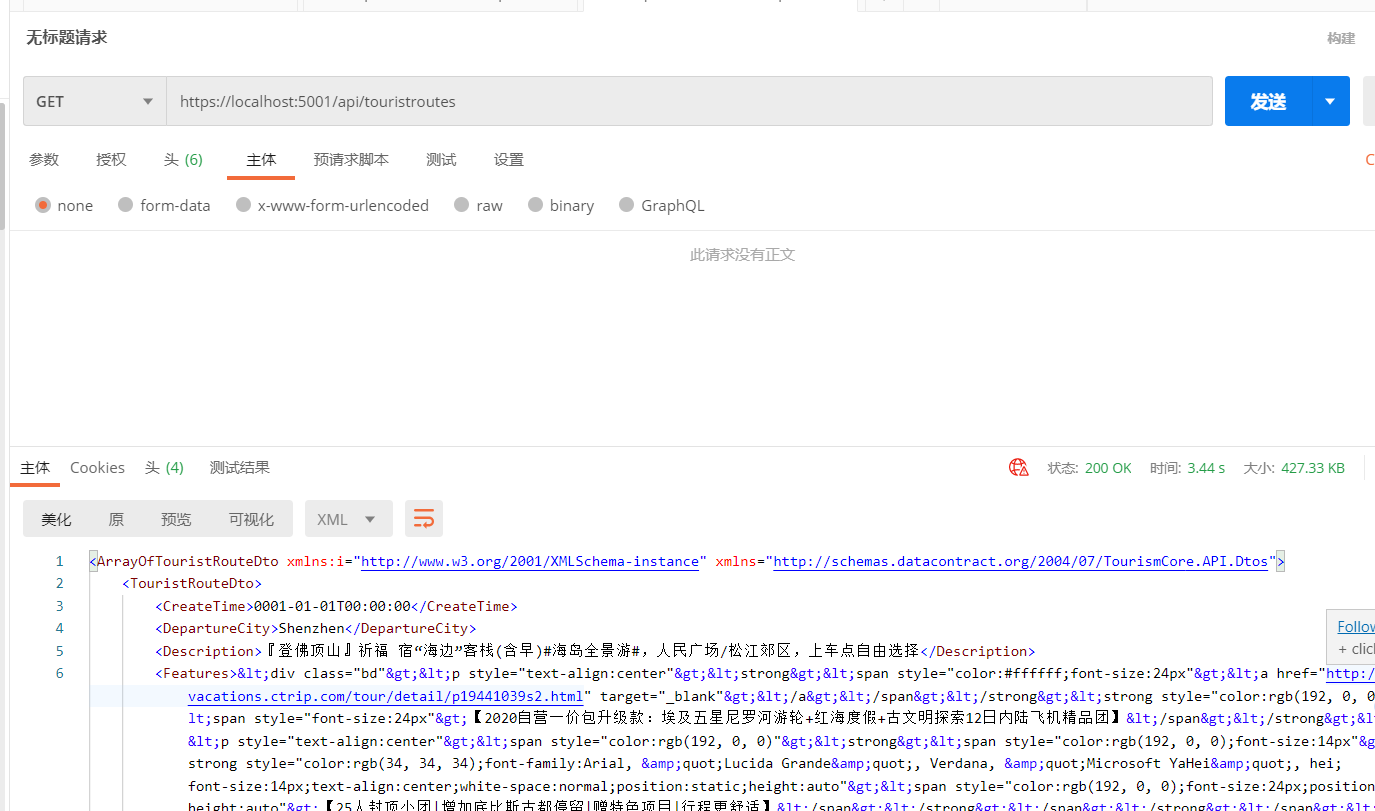Open the 设置 tab

tap(509, 159)
